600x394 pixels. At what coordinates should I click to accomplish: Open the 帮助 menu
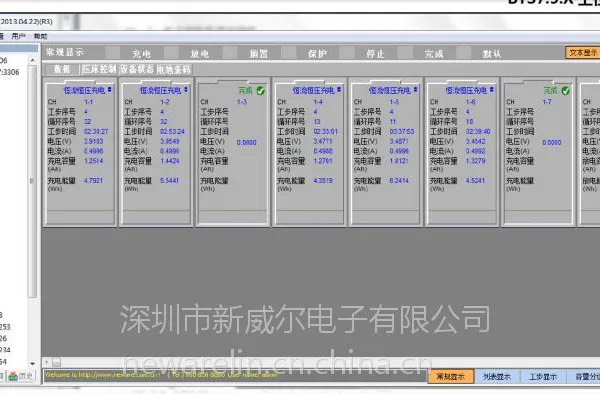40,36
